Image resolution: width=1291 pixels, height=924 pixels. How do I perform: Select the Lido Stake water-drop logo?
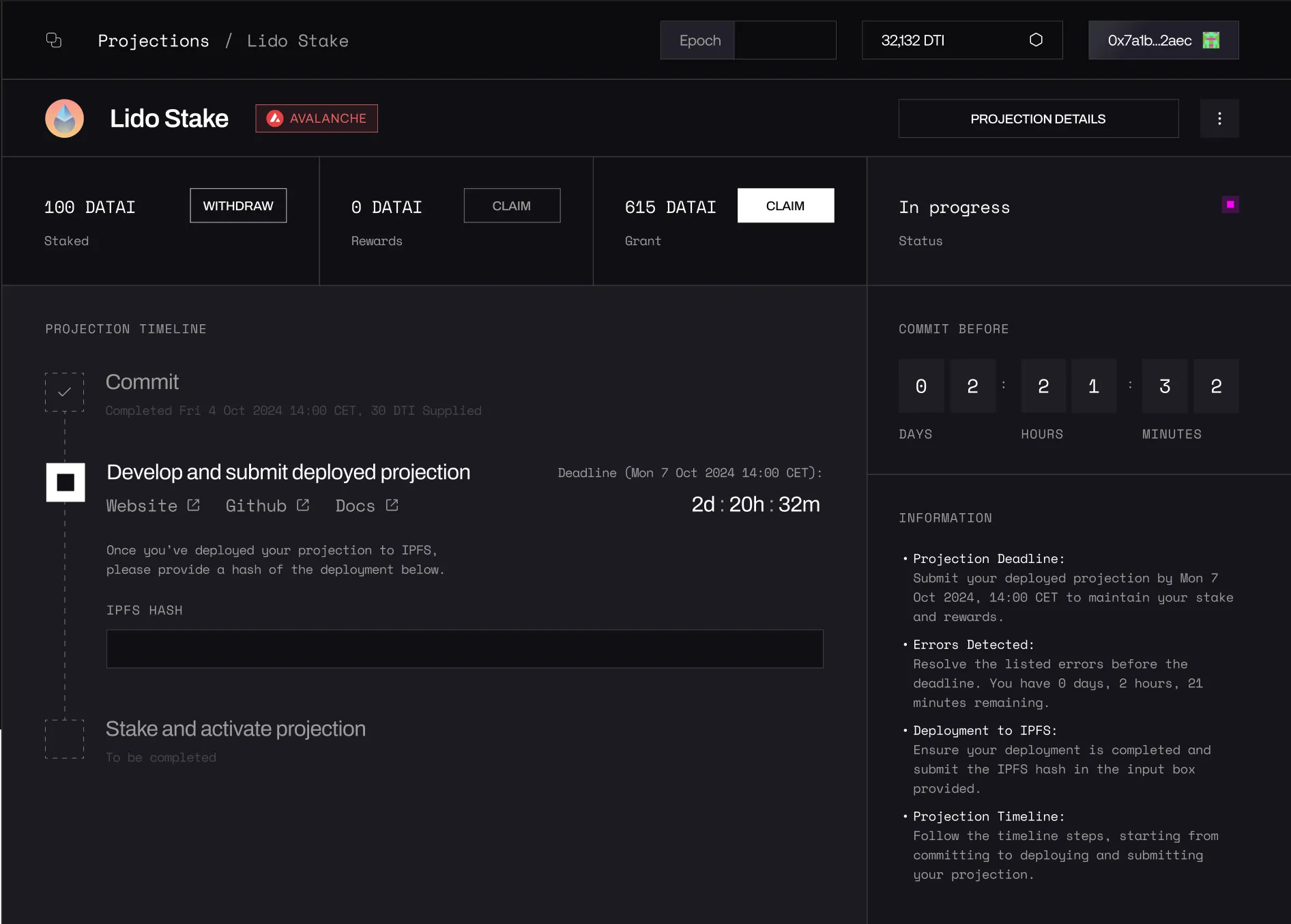click(63, 118)
